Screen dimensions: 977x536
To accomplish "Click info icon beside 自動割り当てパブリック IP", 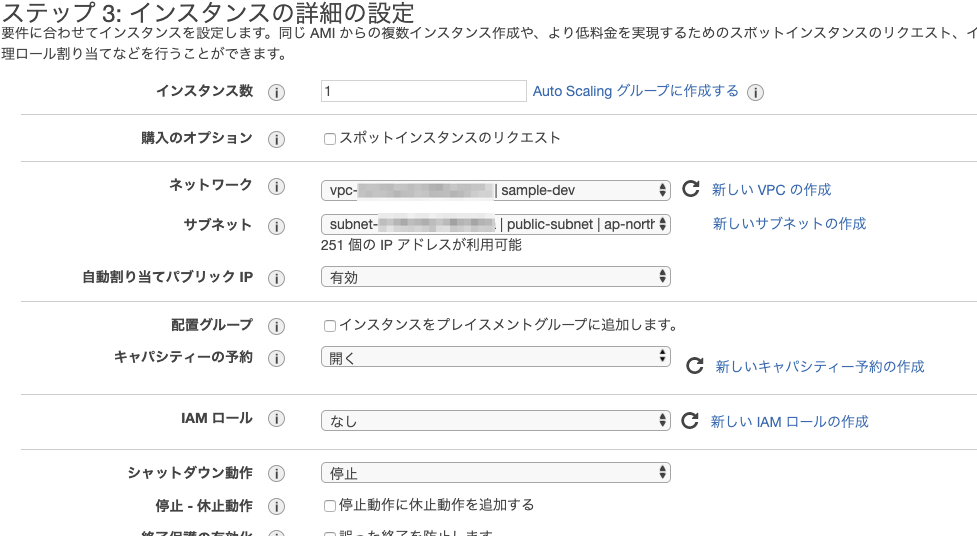I will point(277,279).
